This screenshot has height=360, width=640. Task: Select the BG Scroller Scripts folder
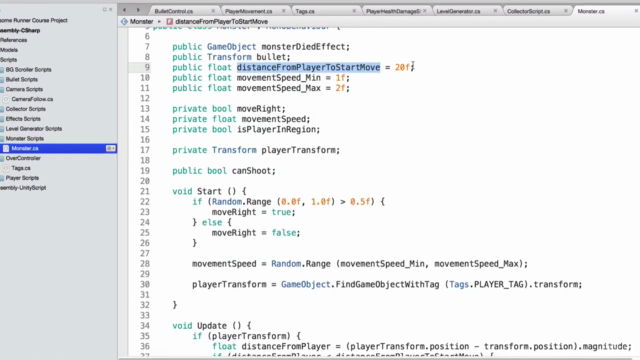(29, 70)
